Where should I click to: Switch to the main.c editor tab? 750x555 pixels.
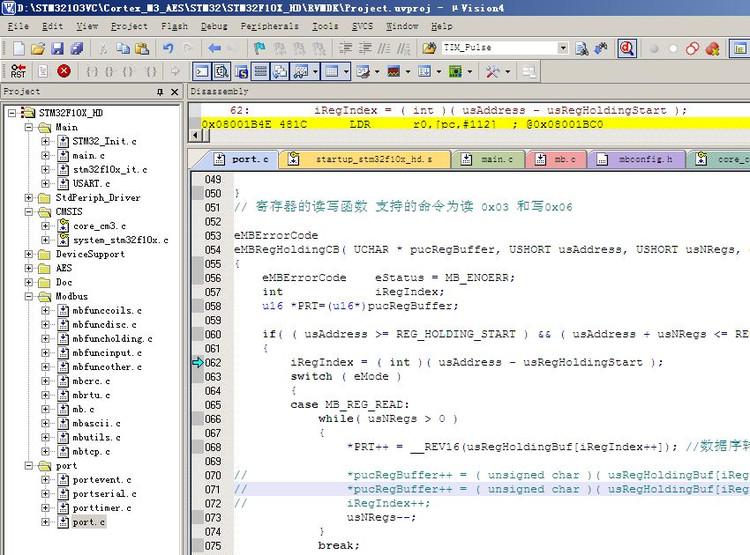(491, 160)
